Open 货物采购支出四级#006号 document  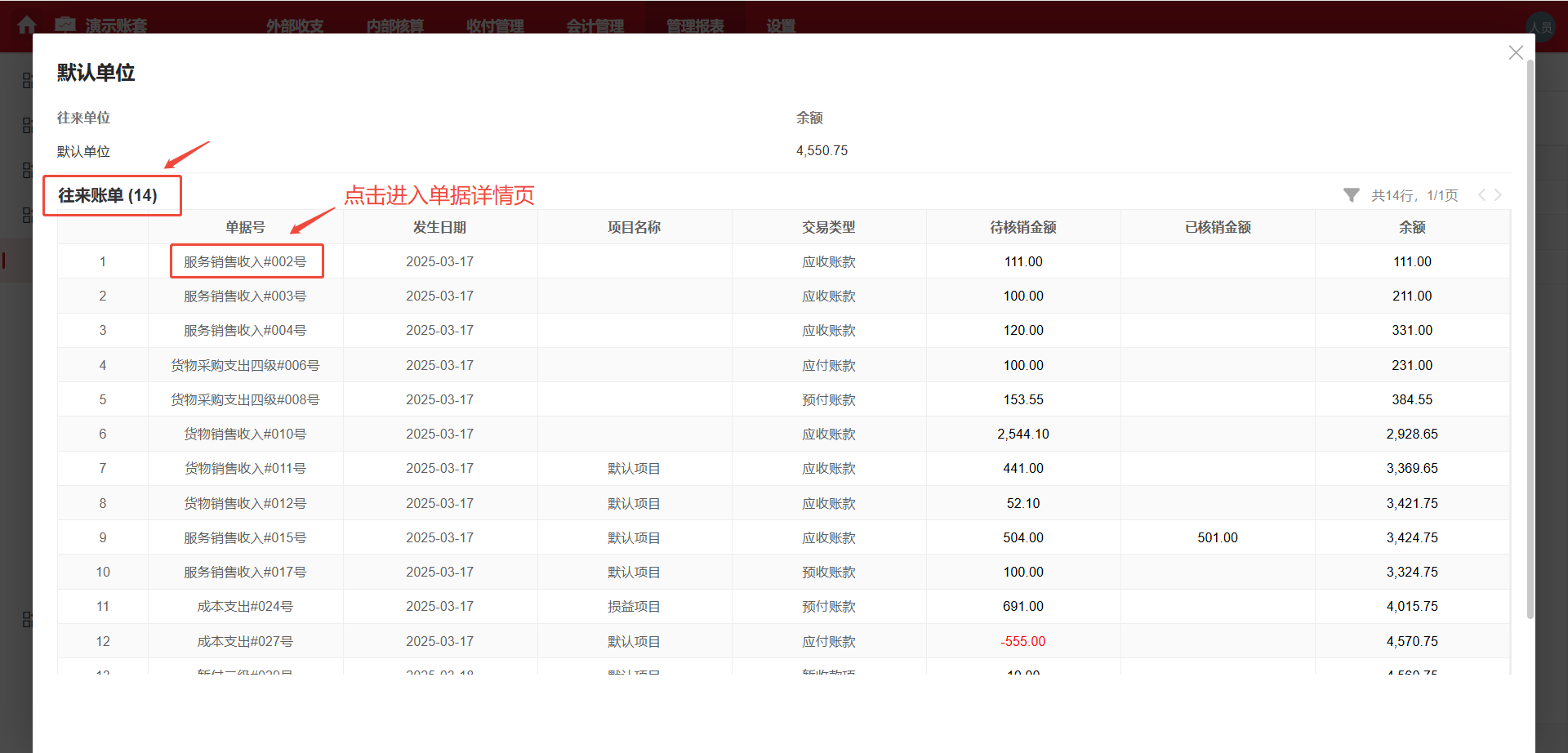point(246,365)
